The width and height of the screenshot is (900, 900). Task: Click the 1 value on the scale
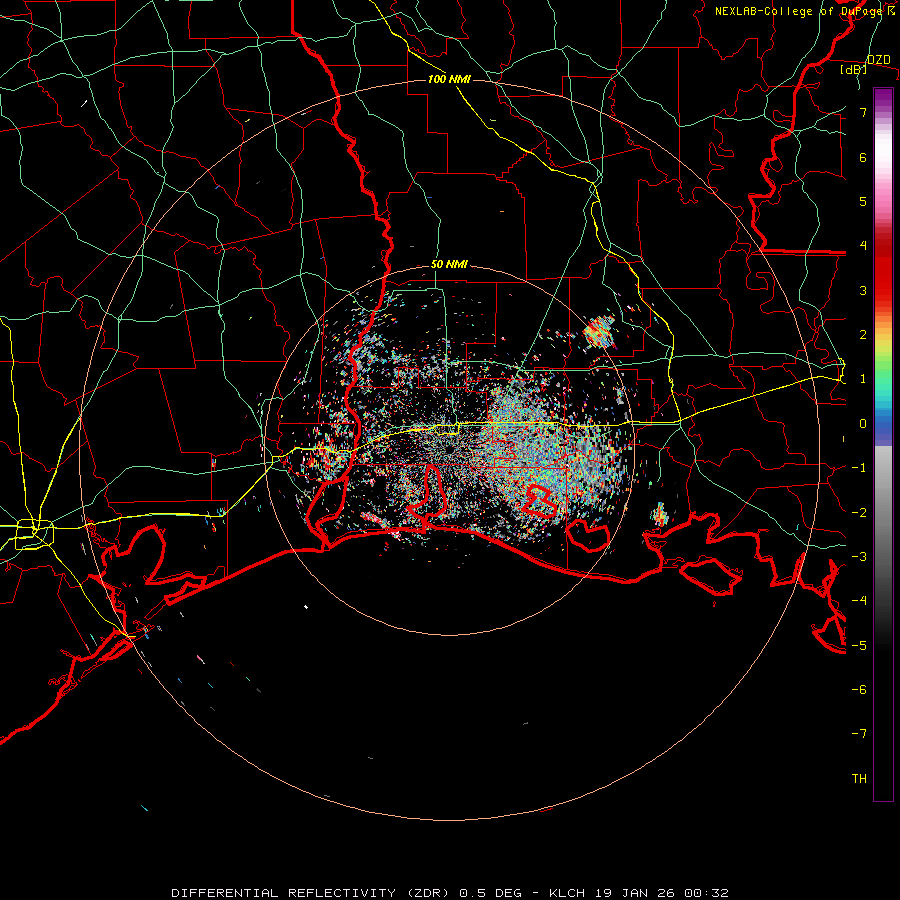[863, 379]
